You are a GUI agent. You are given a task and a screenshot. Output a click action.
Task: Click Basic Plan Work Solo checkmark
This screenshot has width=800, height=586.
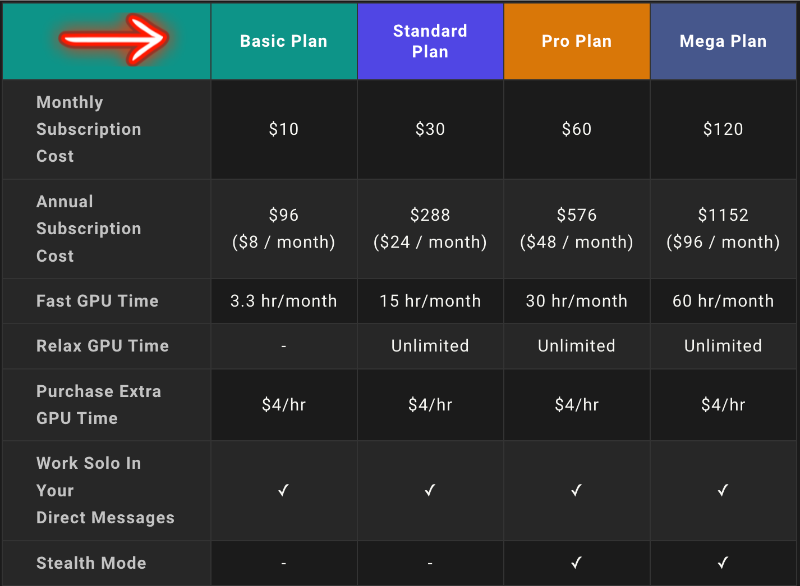click(284, 490)
